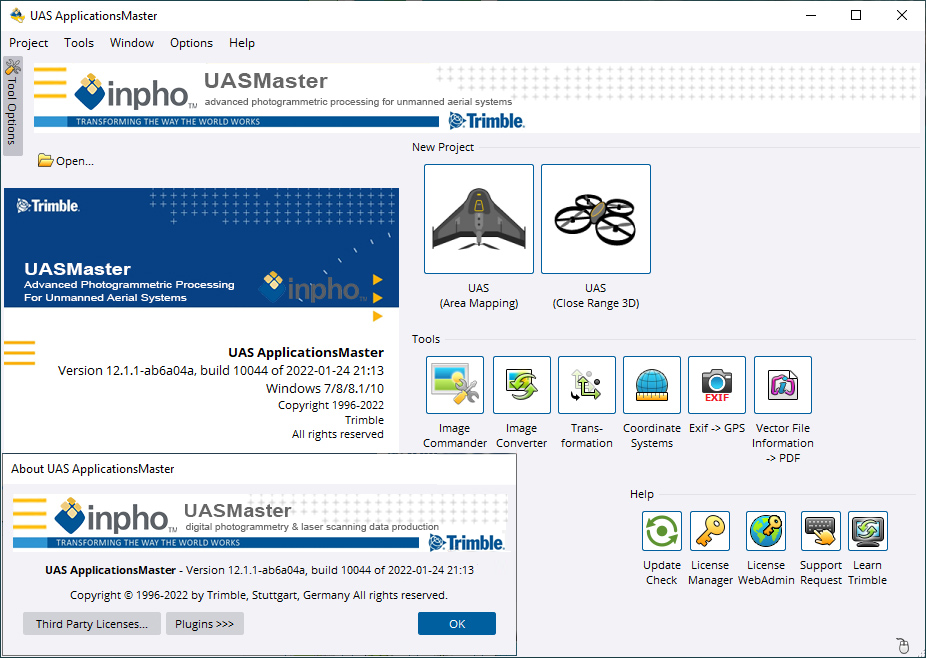Open the Image Converter tool
Image resolution: width=926 pixels, height=658 pixels.
(521, 385)
